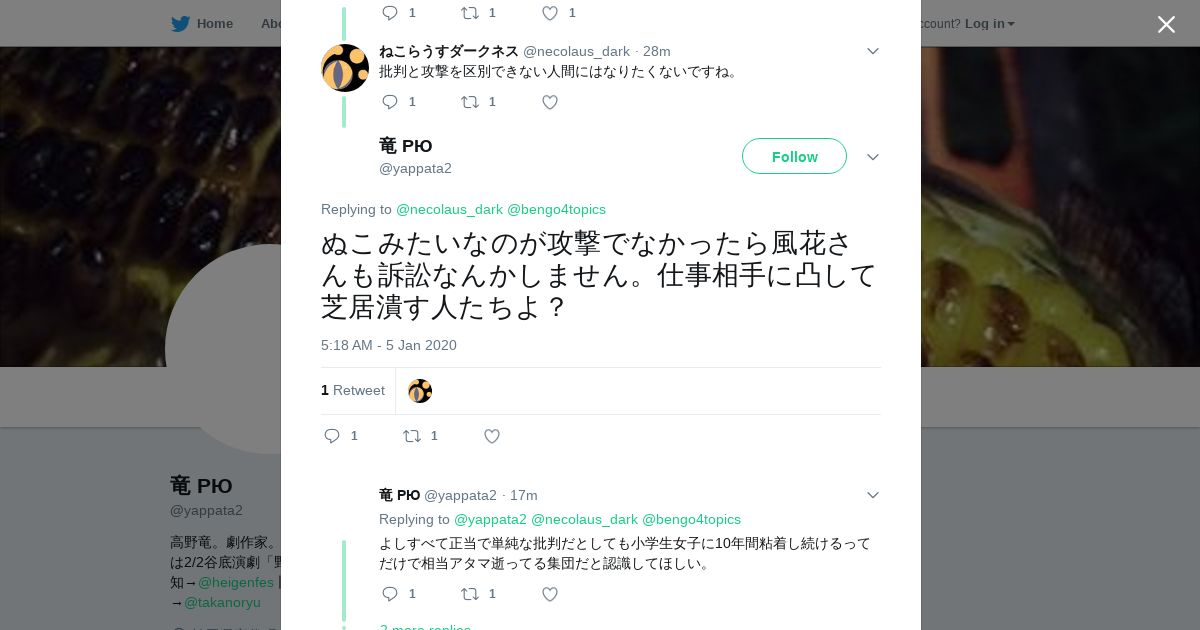Click reply icon on ねこらうすダークネス tweet
The image size is (1200, 630).
tap(390, 102)
